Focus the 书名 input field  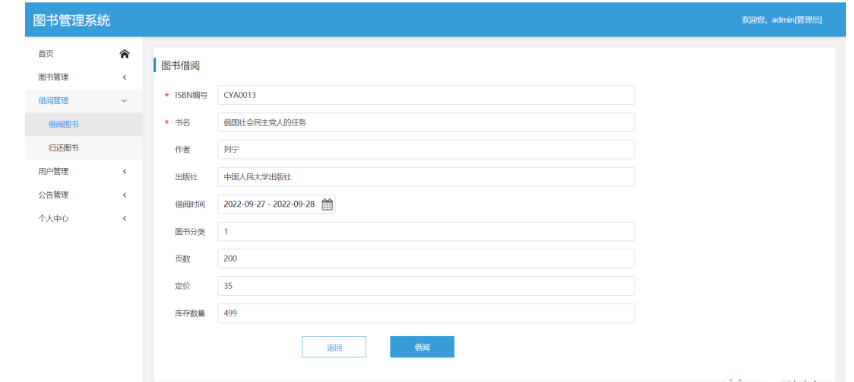[426, 122]
